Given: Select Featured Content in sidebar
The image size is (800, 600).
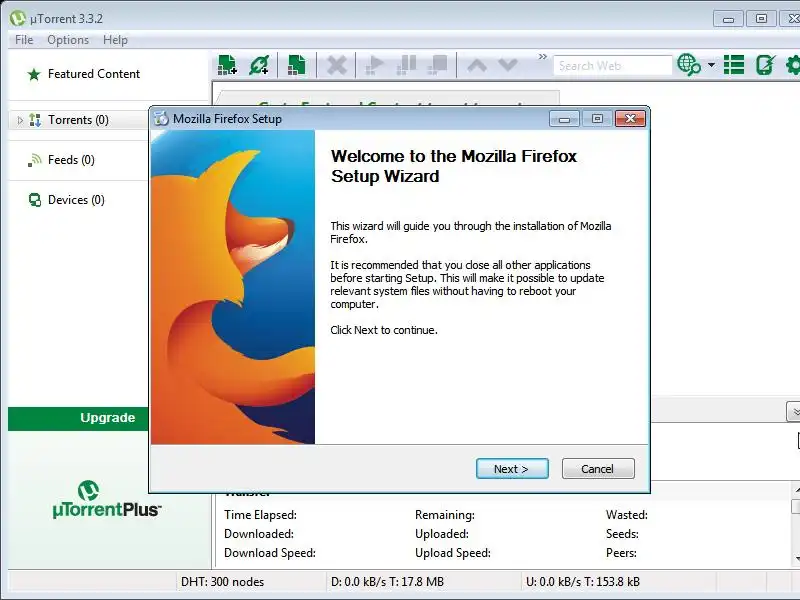Looking at the screenshot, I should point(94,74).
